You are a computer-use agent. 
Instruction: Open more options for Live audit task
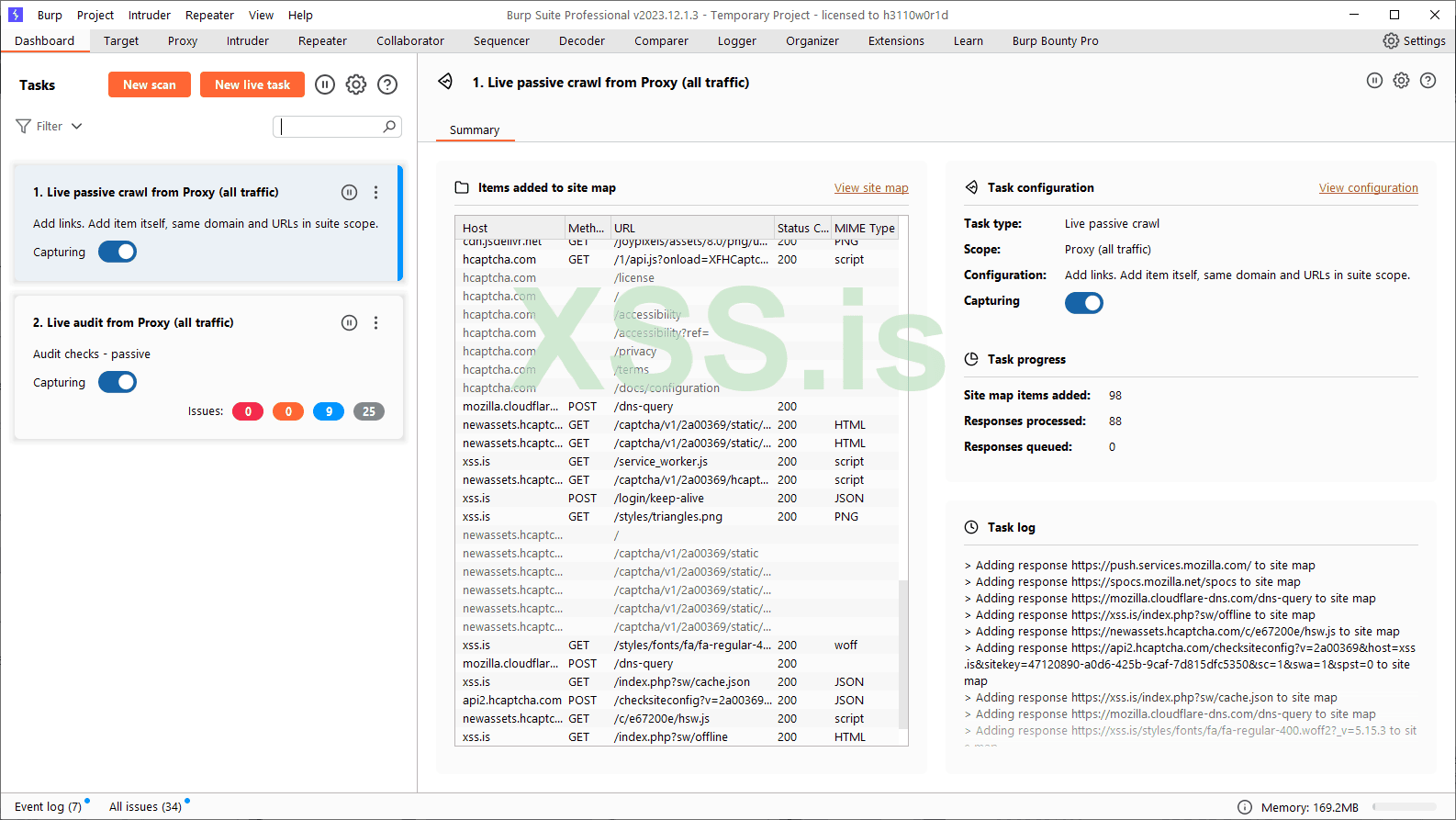pyautogui.click(x=375, y=323)
